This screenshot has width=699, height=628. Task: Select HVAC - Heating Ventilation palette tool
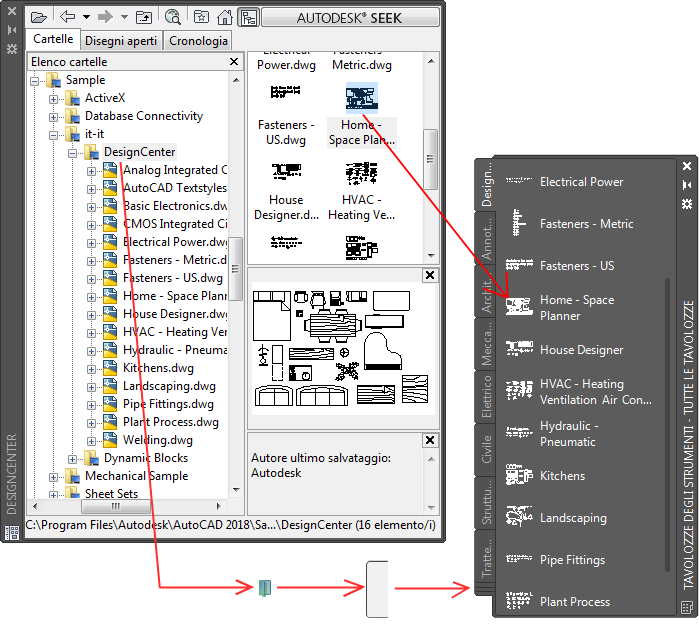tap(579, 391)
